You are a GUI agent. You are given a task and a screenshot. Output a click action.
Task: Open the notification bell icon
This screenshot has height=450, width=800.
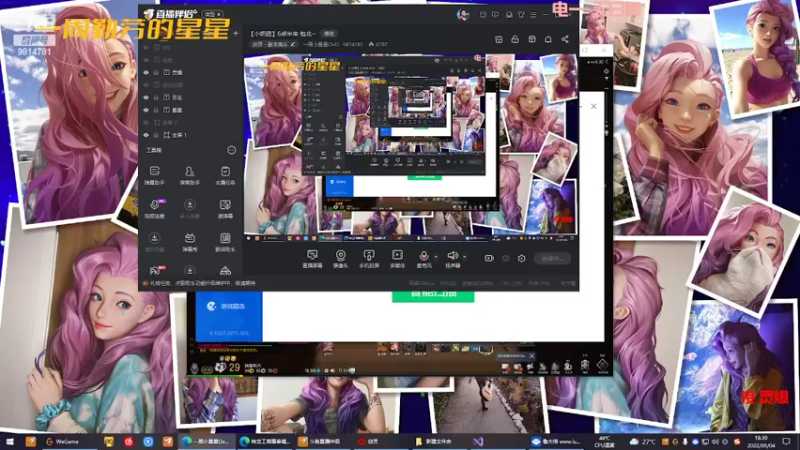click(548, 39)
